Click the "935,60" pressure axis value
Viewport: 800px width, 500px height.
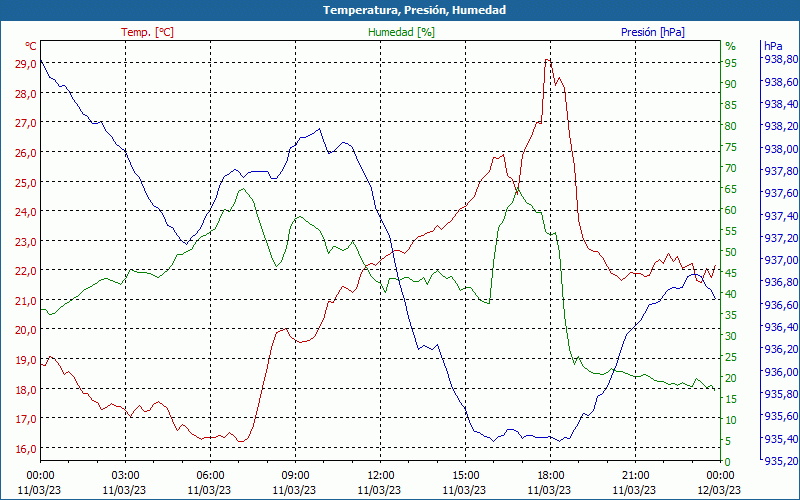781,416
